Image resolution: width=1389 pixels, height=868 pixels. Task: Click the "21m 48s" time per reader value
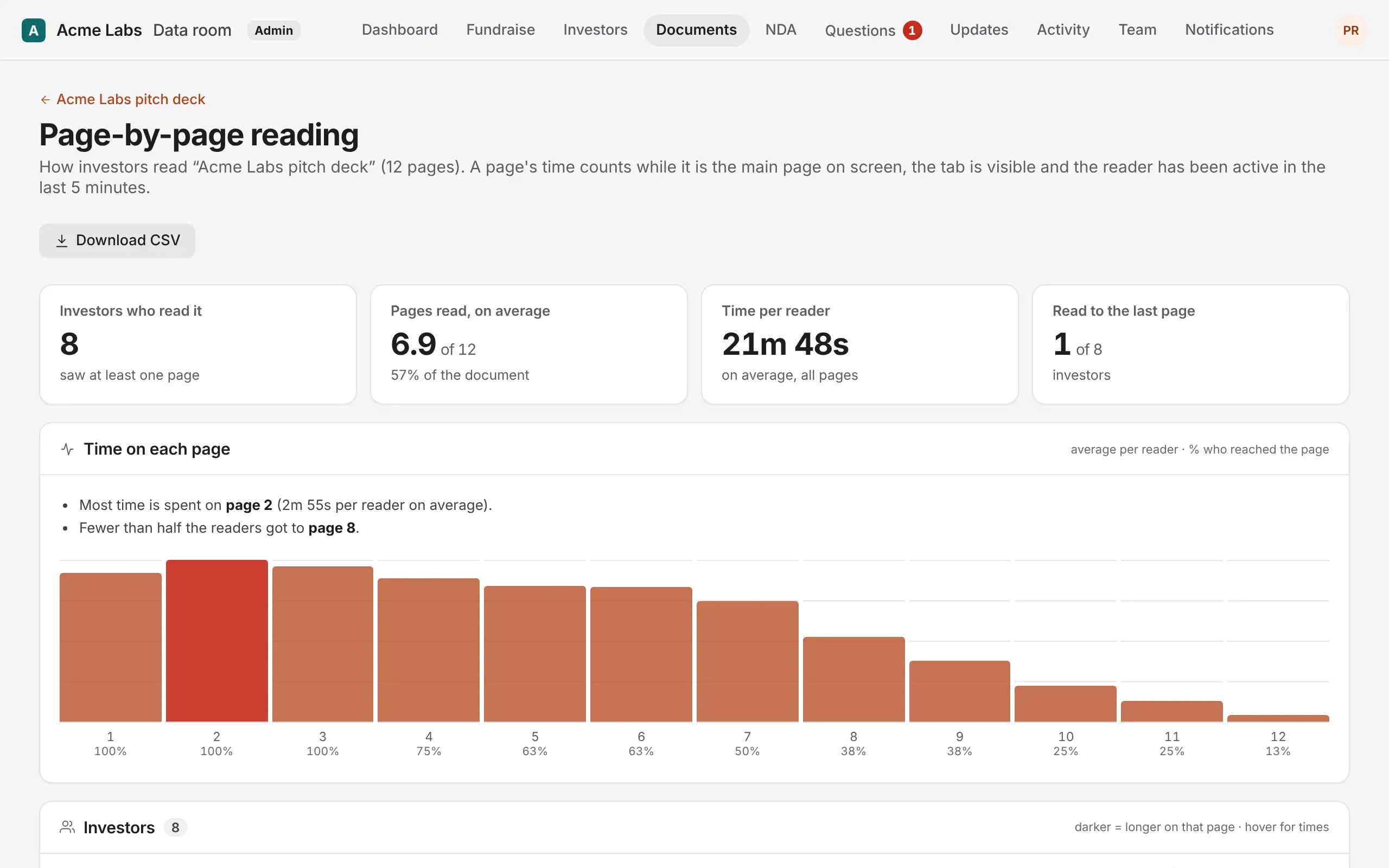click(785, 344)
